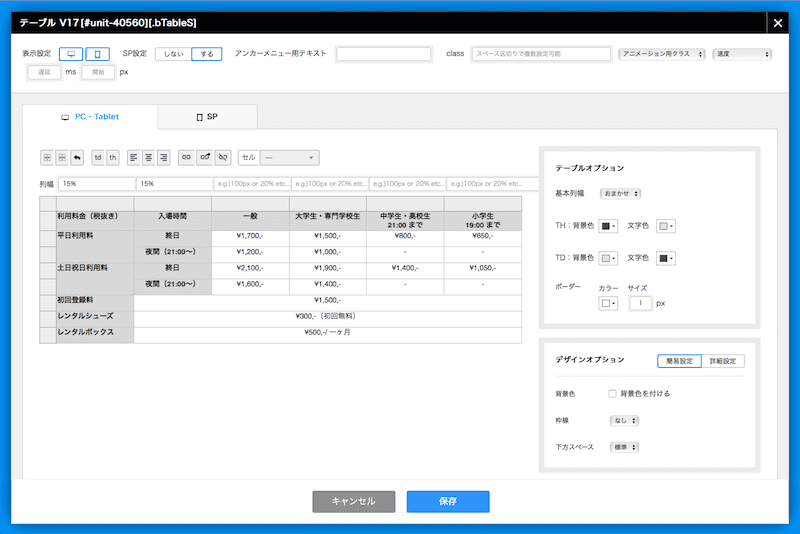Screen dimensions: 800x534
Task: Select the 入場時間 header cell
Action: (x=172, y=220)
